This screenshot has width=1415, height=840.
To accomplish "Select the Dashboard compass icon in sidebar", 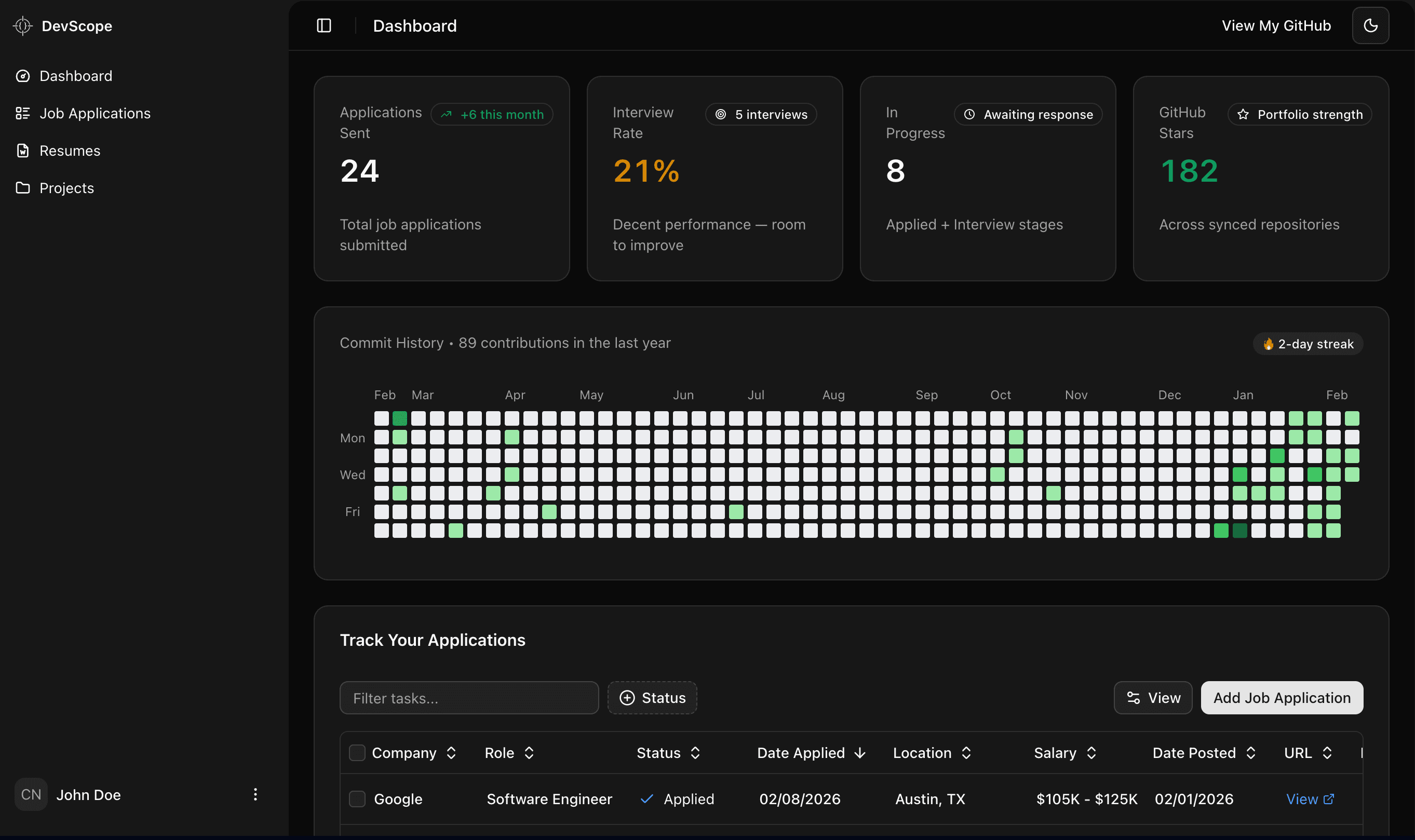I will [x=23, y=75].
